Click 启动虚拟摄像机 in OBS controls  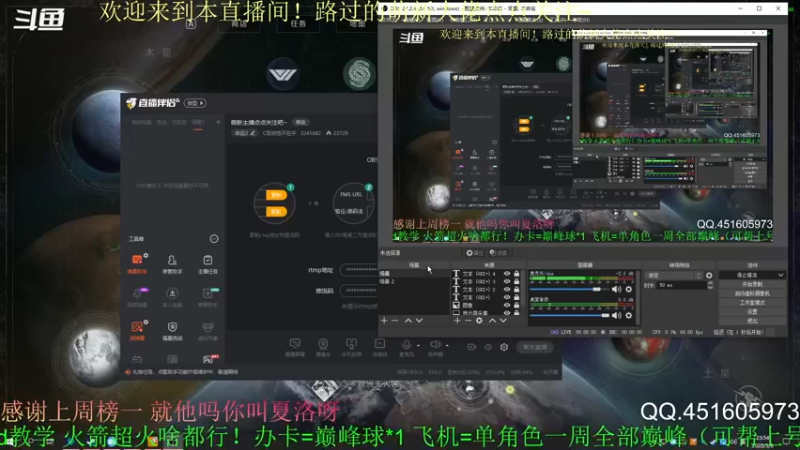point(753,293)
